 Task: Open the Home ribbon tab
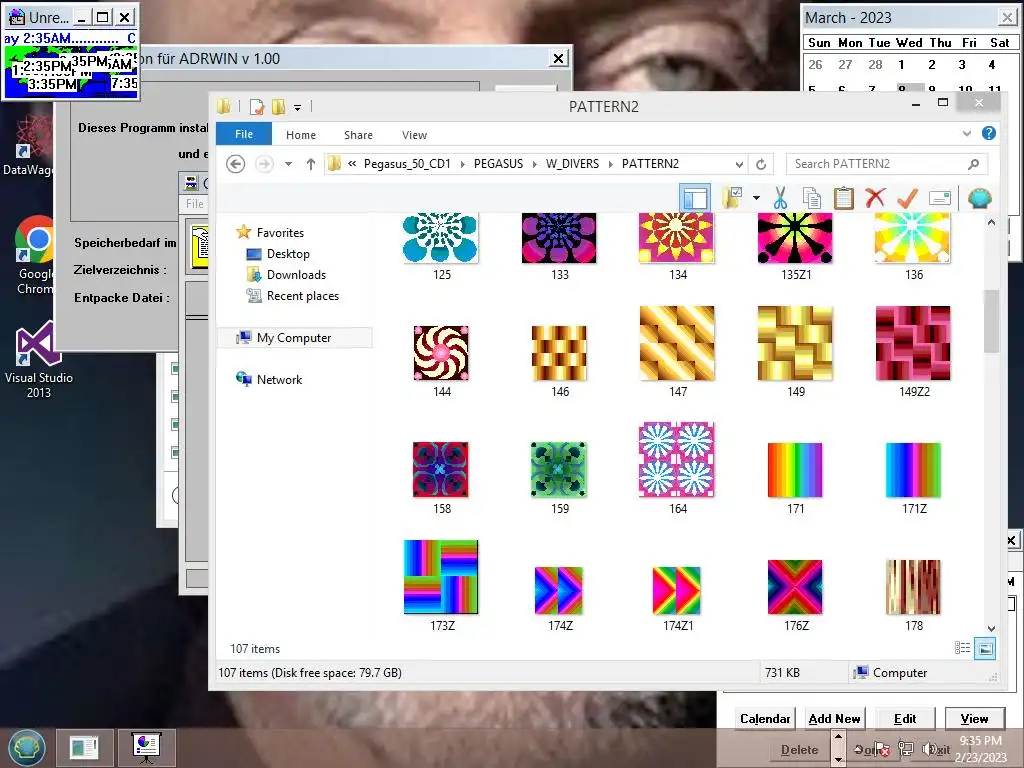(x=300, y=135)
